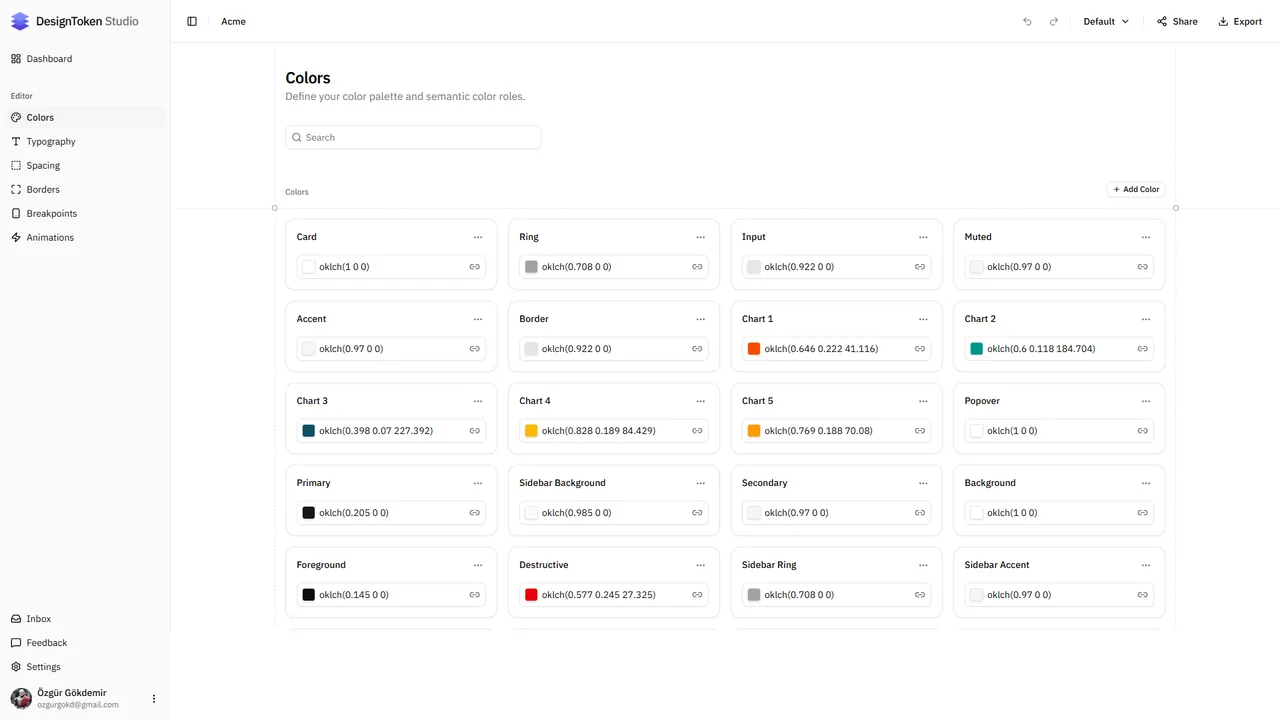Toggle the sidebar collapse control
The height and width of the screenshot is (720, 1280).
point(192,21)
